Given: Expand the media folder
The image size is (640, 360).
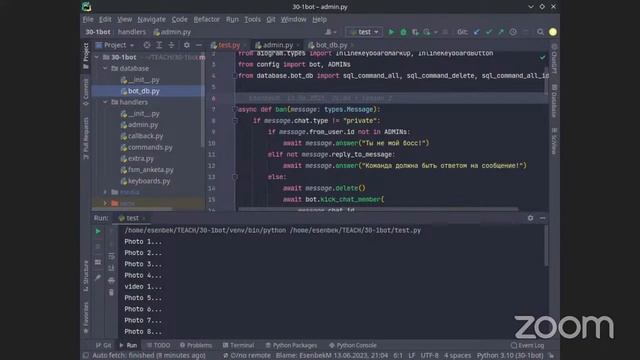Looking at the screenshot, I should [x=105, y=192].
